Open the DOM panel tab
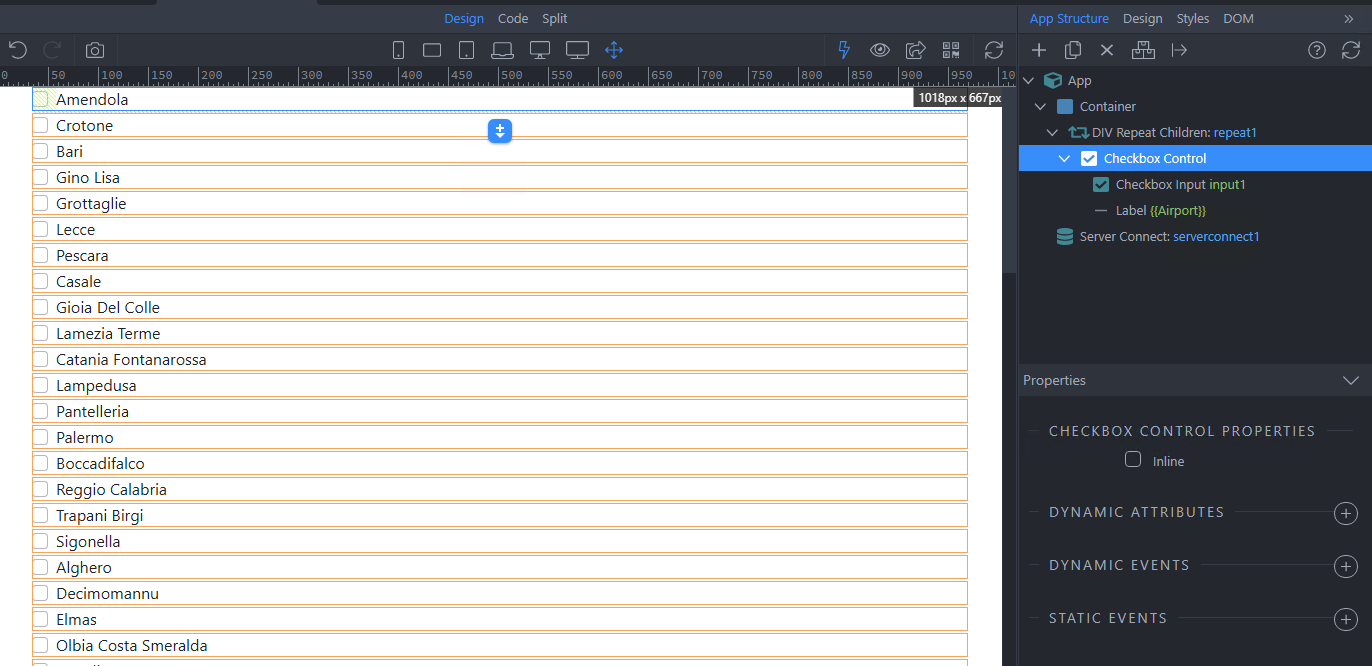 click(x=1238, y=19)
